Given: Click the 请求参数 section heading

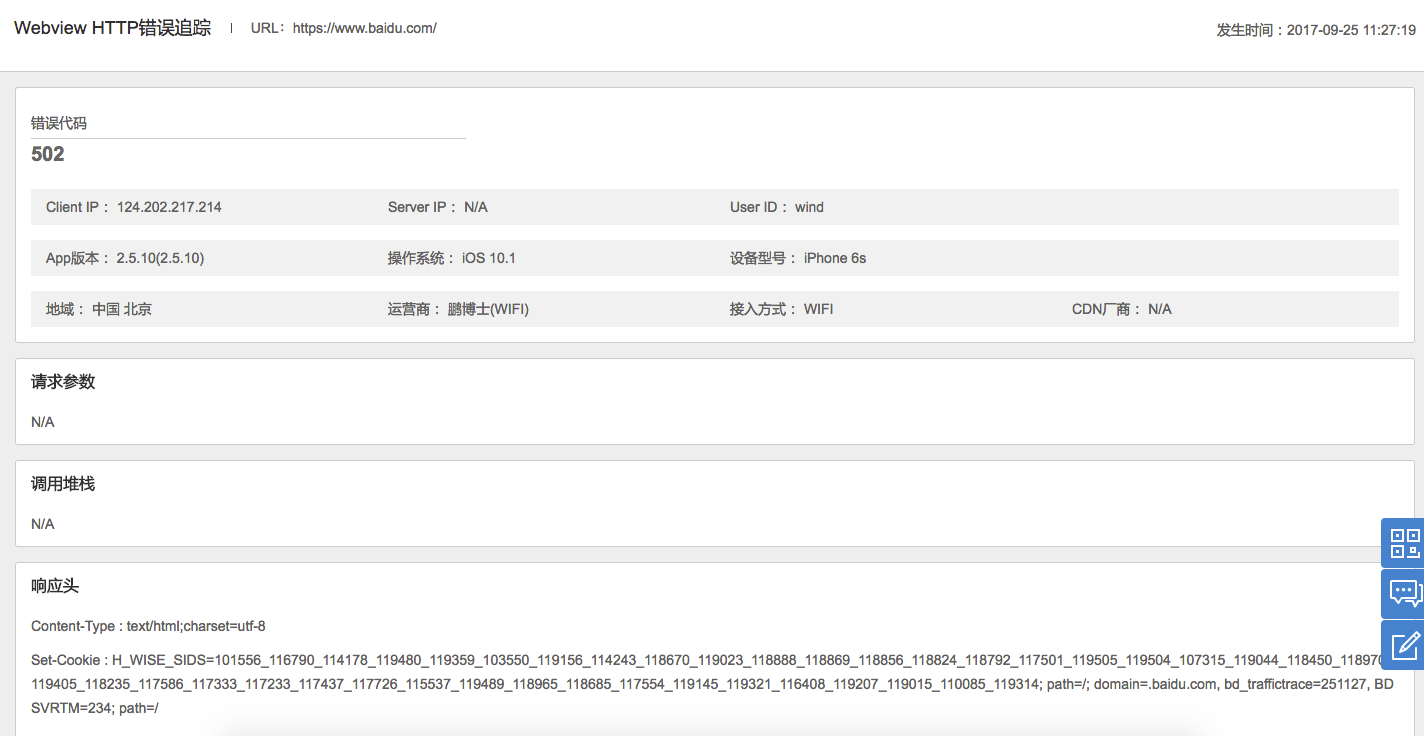Looking at the screenshot, I should coord(63,382).
